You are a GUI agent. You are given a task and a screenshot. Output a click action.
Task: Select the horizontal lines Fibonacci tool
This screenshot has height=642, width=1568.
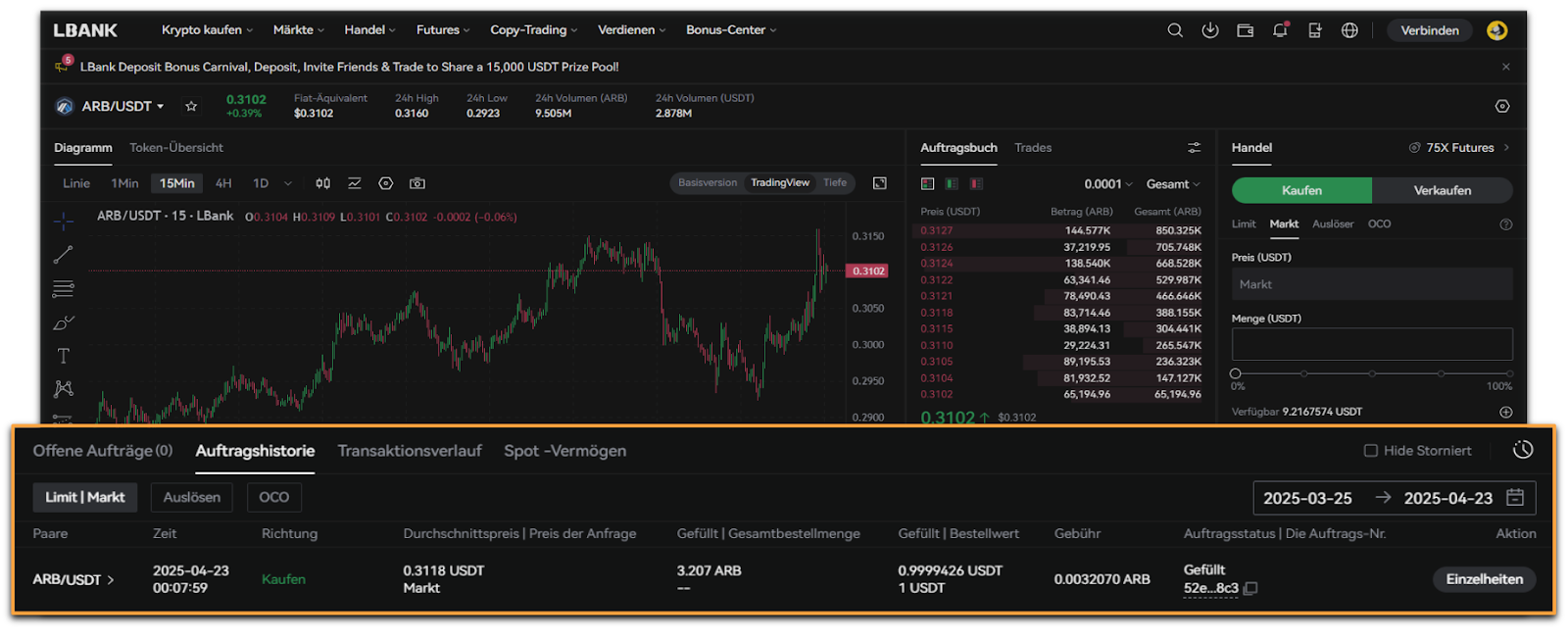point(63,289)
